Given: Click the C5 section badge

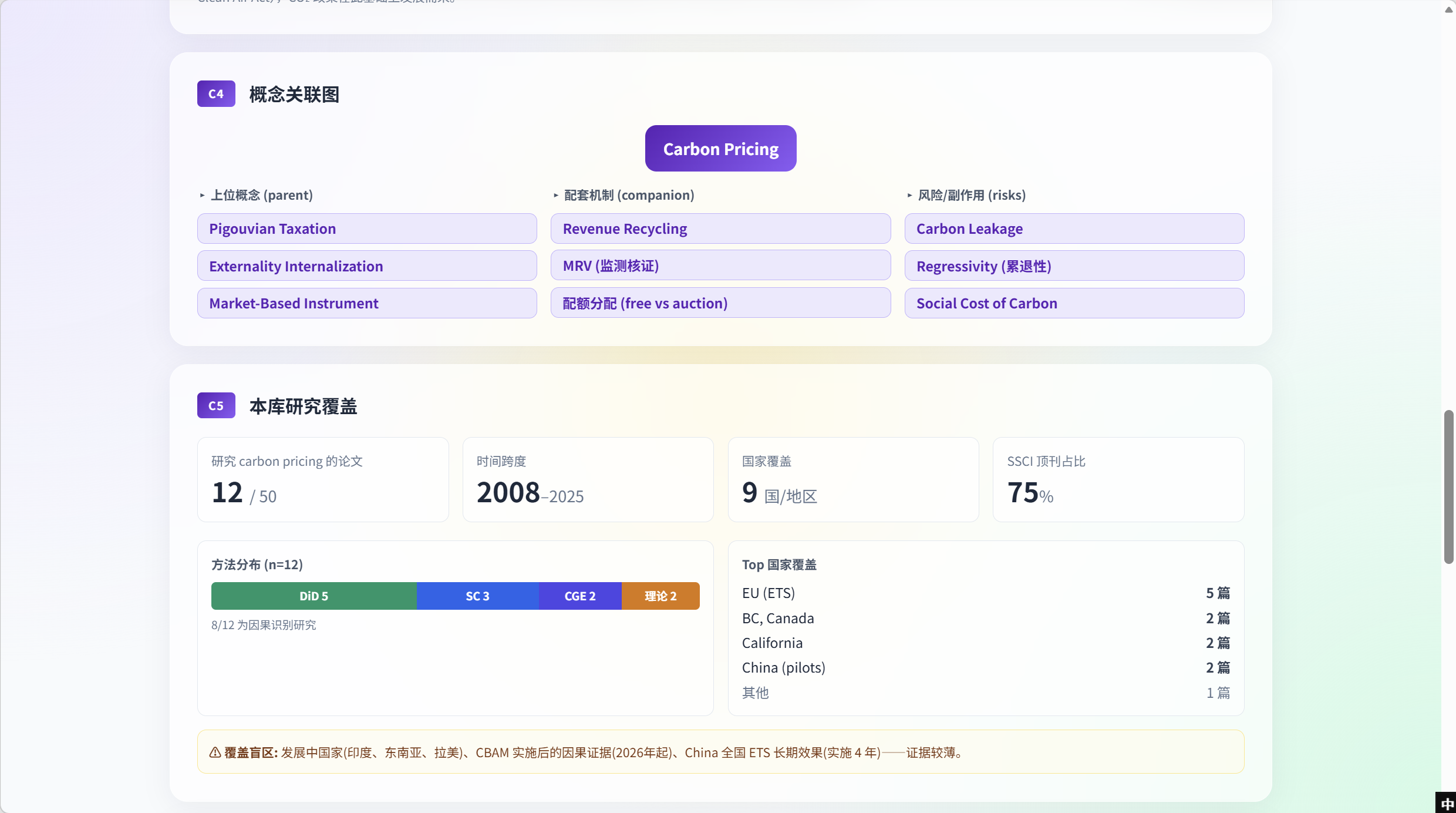Looking at the screenshot, I should pyautogui.click(x=216, y=405).
